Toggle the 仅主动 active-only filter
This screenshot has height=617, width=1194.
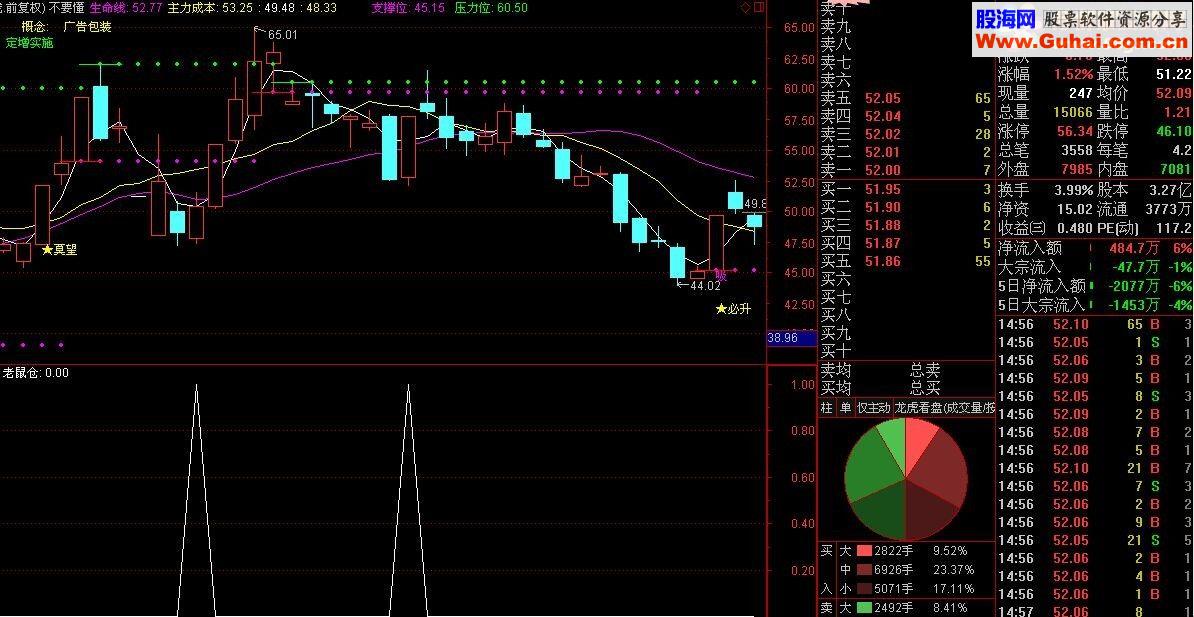(873, 408)
